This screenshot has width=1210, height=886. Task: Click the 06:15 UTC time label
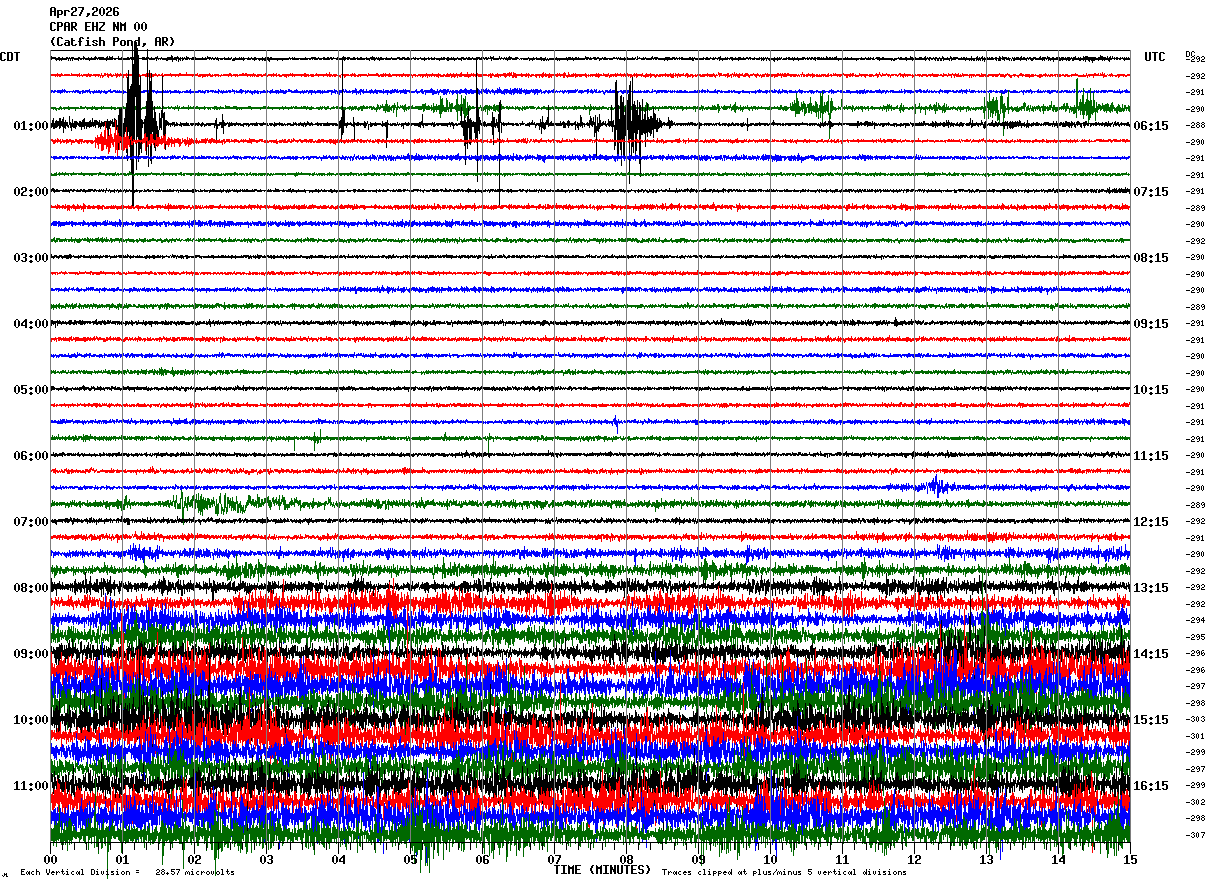point(1150,126)
